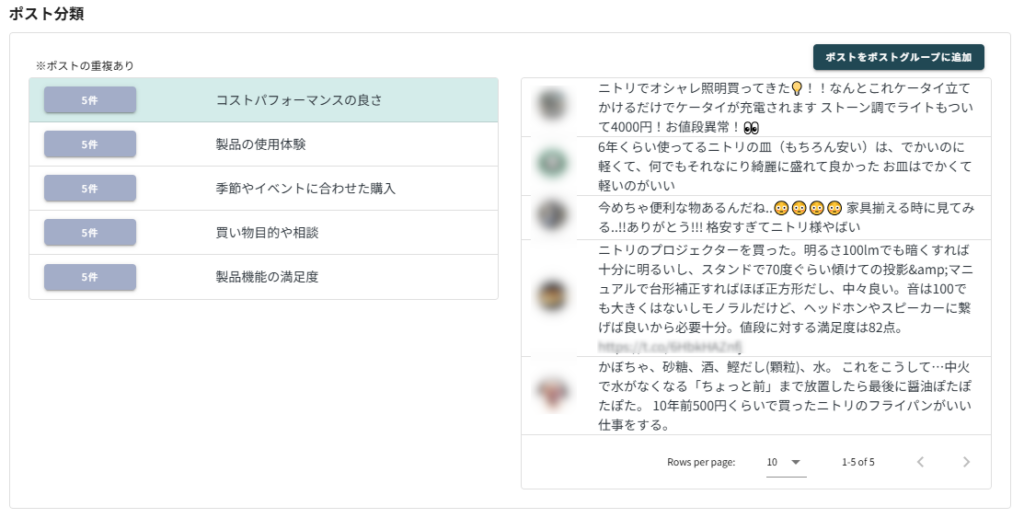Open the blurred link in the projector post
The height and width of the screenshot is (518, 1024).
click(669, 346)
